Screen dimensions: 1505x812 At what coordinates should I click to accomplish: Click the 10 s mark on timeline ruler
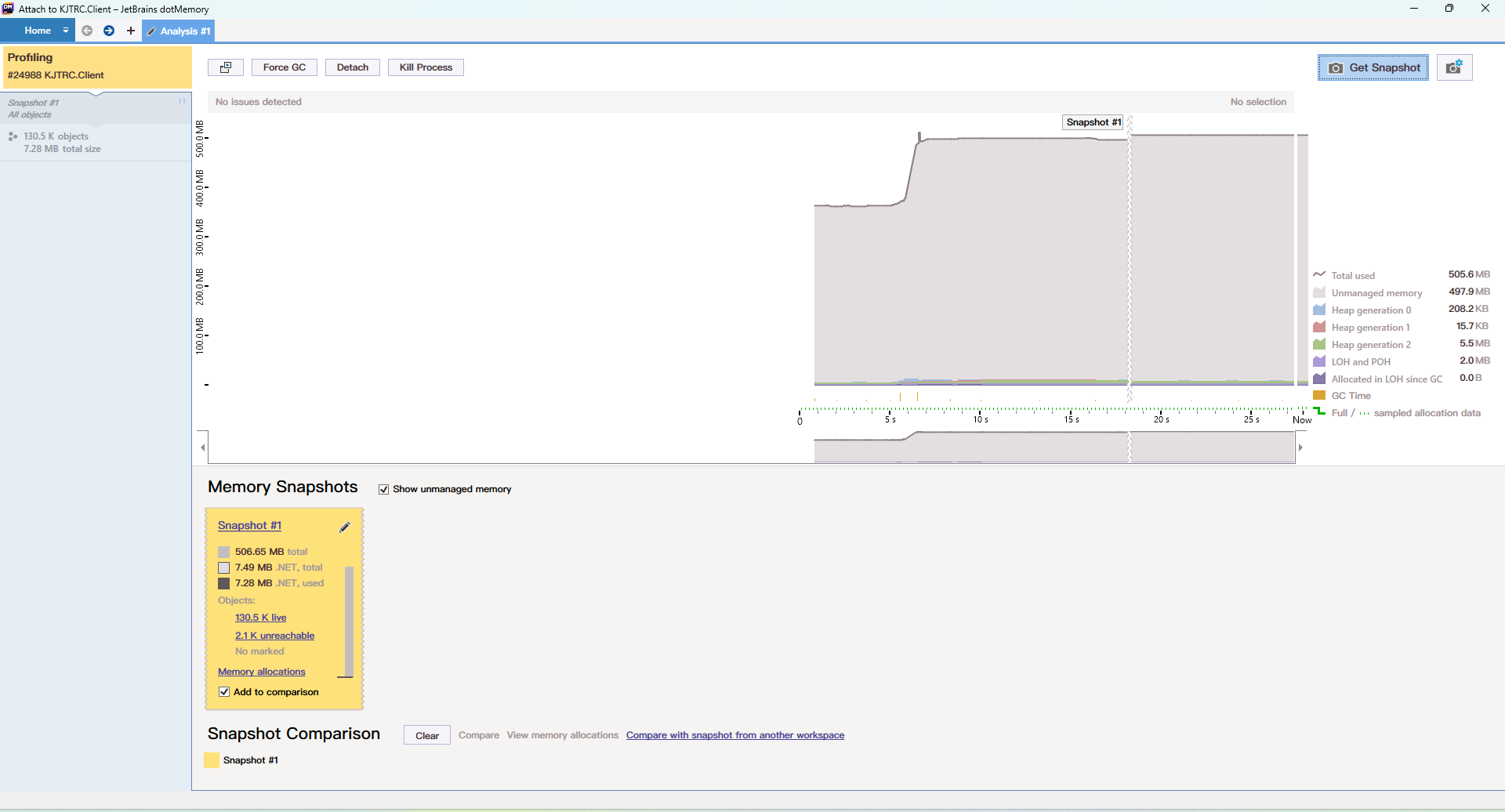[x=981, y=419]
